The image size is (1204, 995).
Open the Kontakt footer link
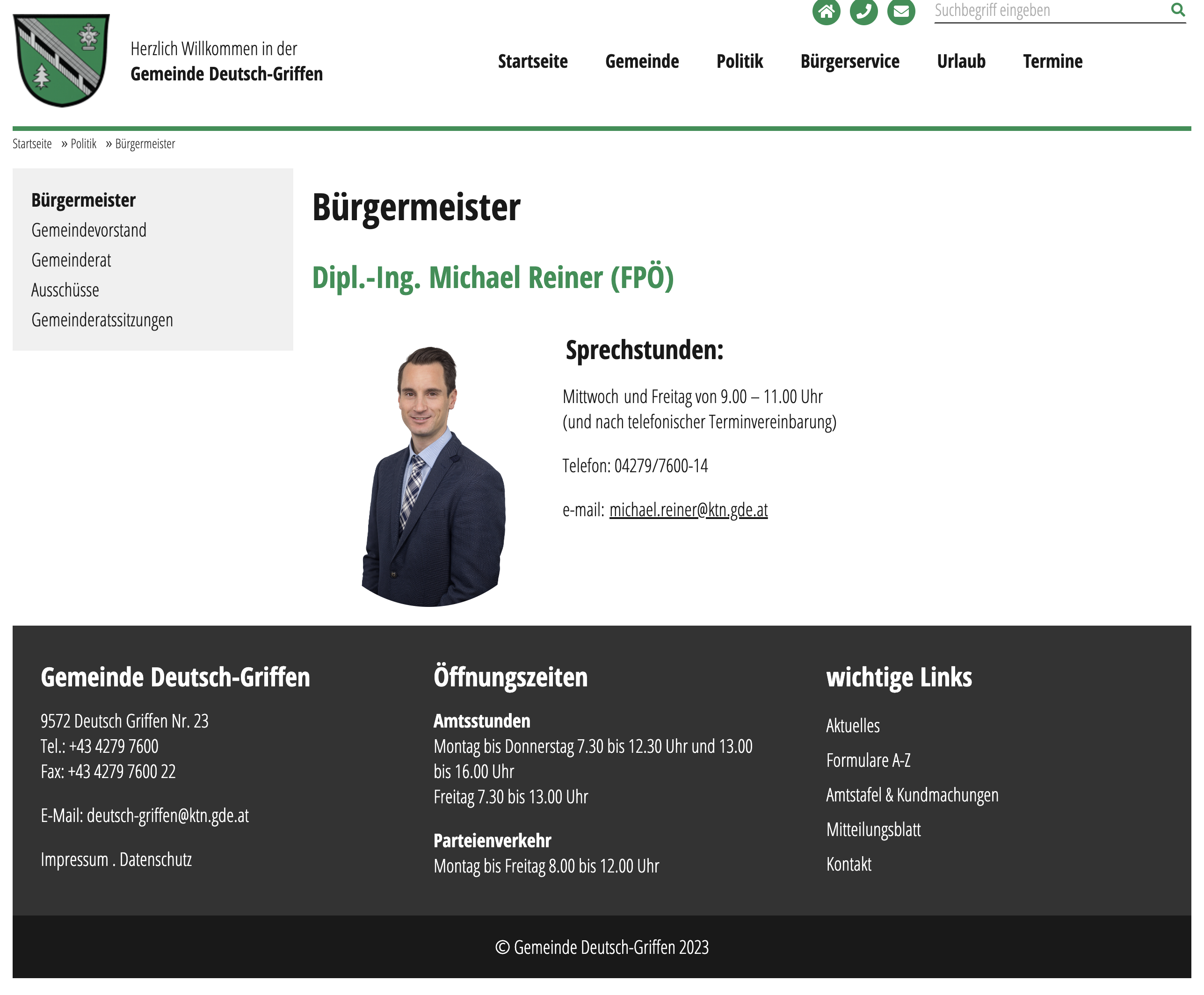coord(849,864)
